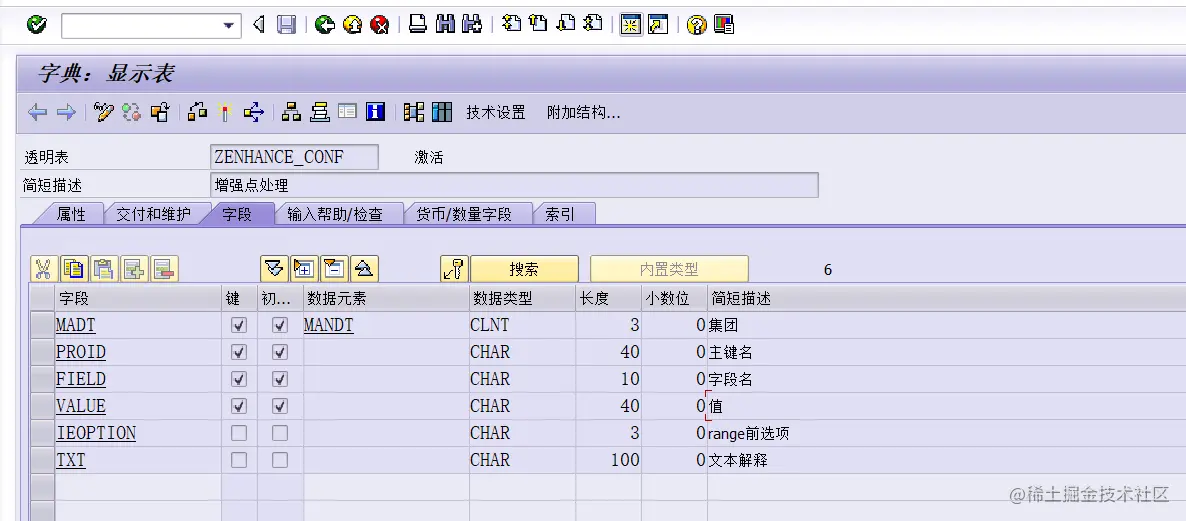Click the Cut scissors icon
Screen dimensions: 1186x521
(44, 268)
